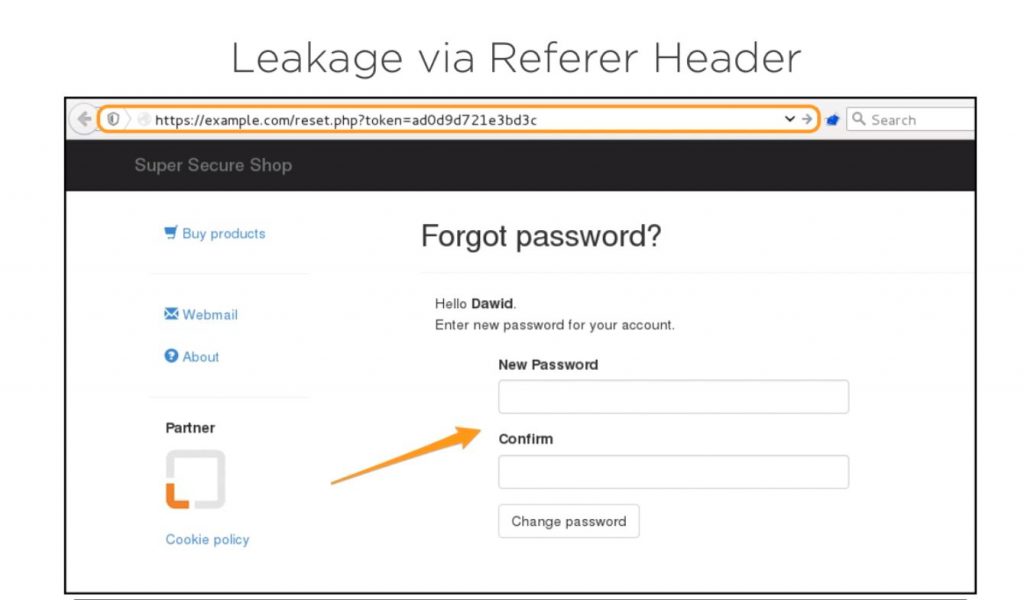Click the bookmark icon right of the address bar
Viewport: 1024px width, 600px height.
point(833,118)
